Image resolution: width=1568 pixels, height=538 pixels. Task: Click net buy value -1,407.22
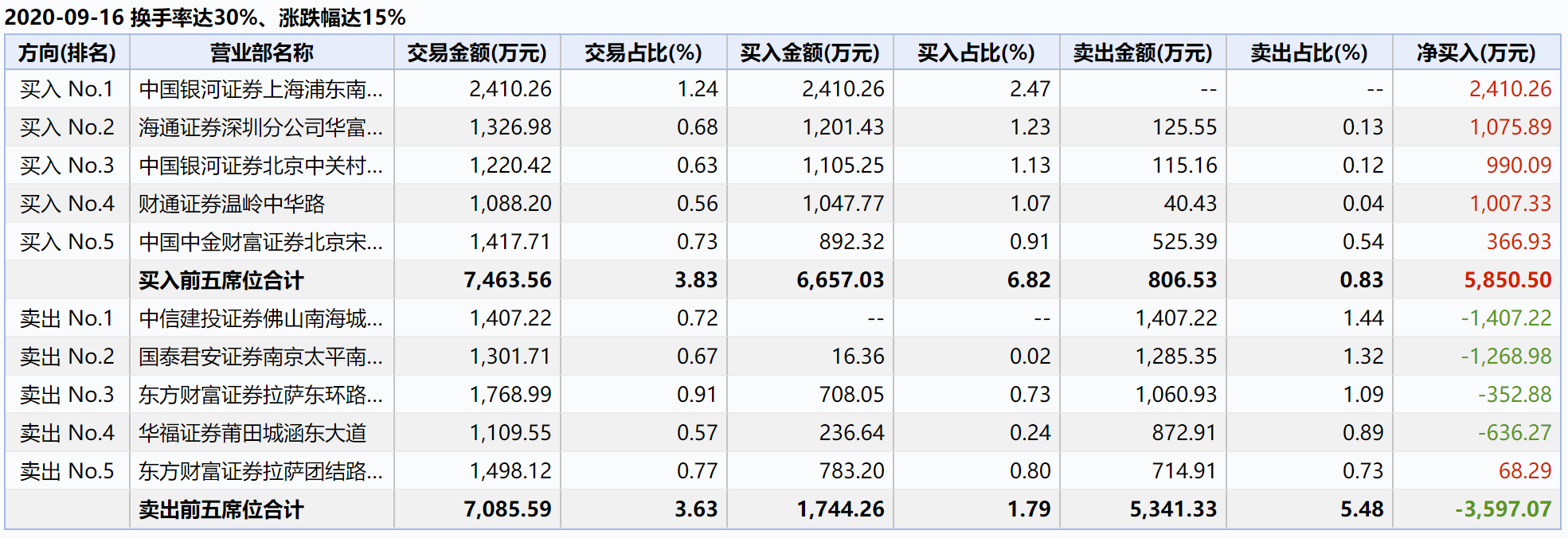[1507, 318]
